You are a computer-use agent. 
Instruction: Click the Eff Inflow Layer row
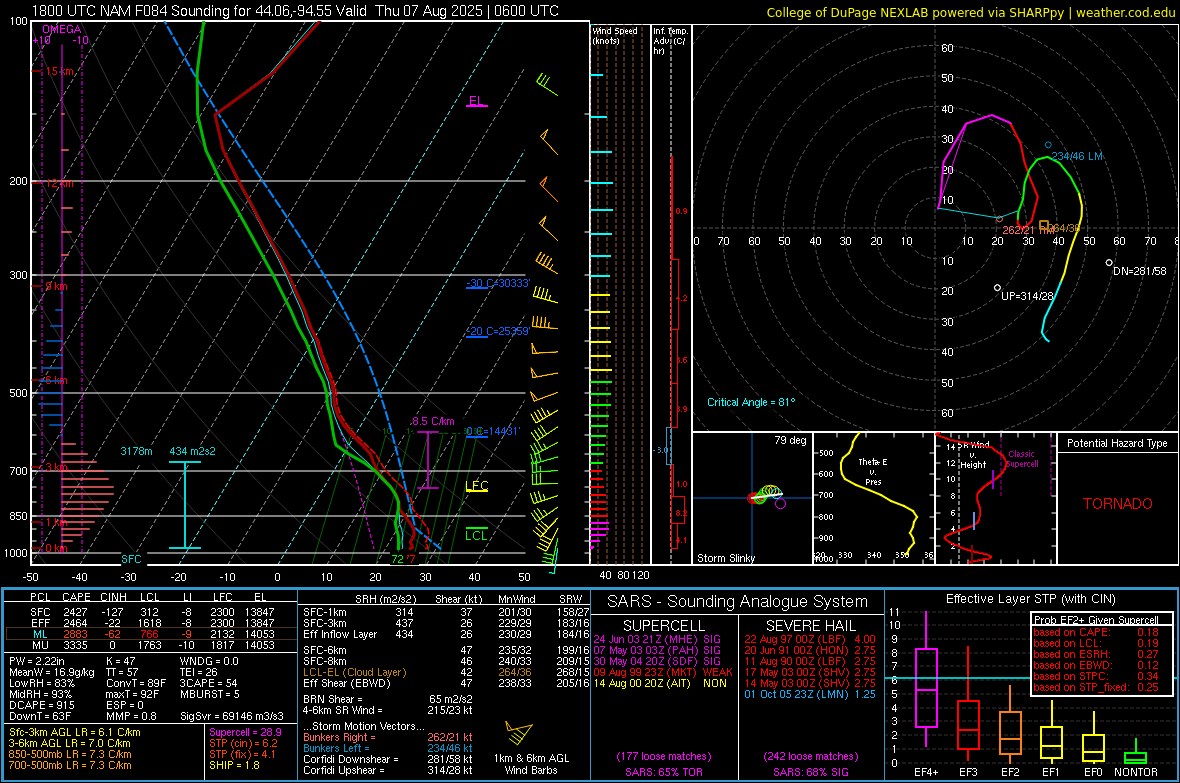point(446,634)
